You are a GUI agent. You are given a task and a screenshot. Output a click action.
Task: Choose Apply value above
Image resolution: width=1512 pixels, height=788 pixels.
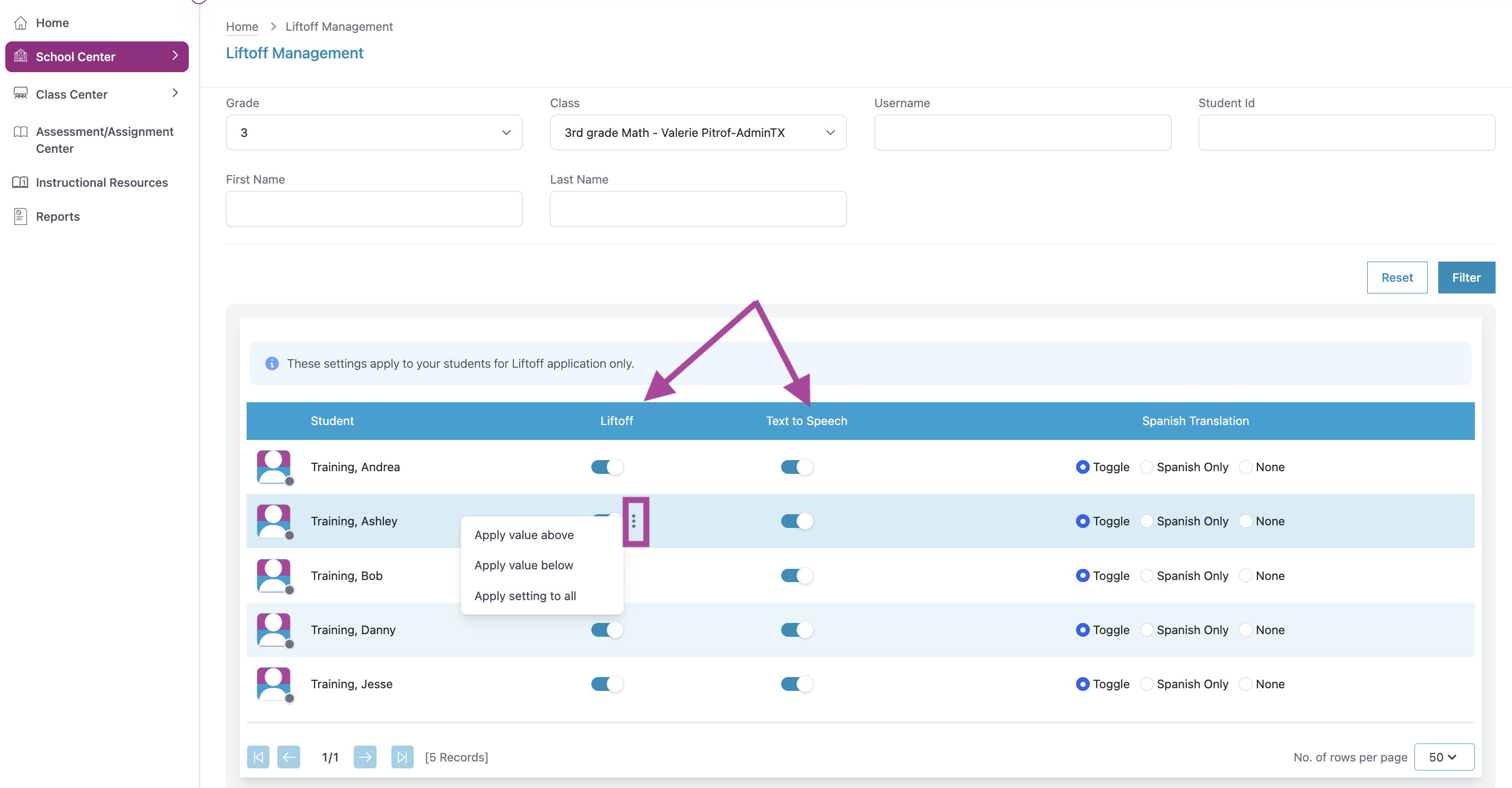(524, 535)
